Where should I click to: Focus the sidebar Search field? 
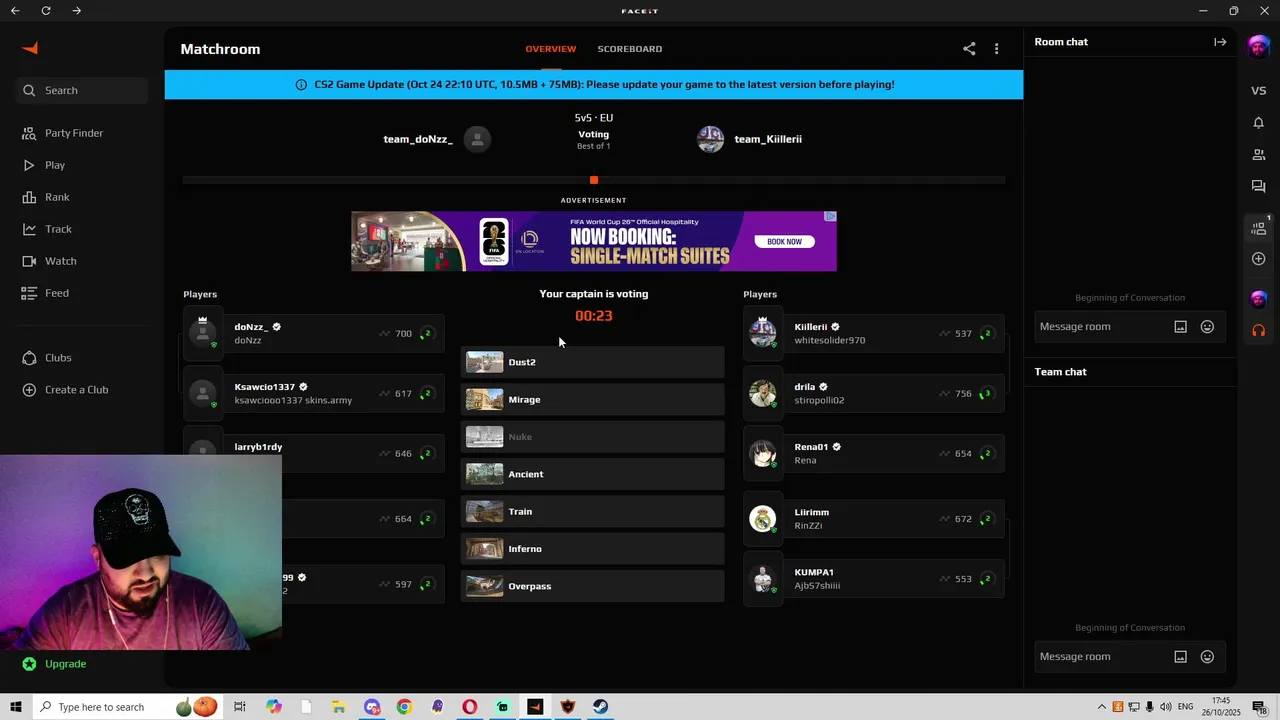tap(82, 90)
